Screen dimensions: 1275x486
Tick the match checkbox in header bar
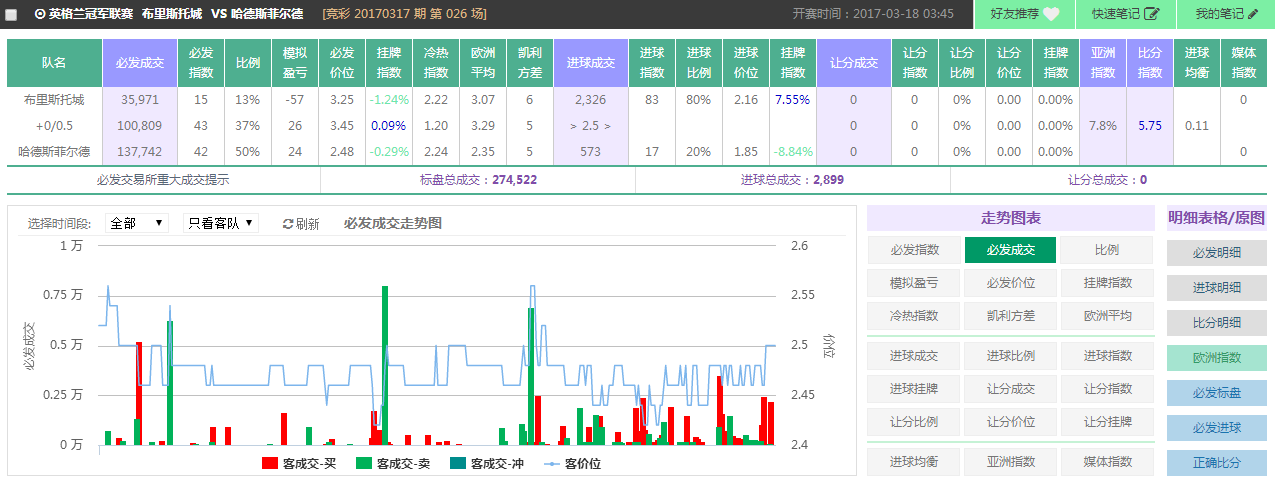11,15
